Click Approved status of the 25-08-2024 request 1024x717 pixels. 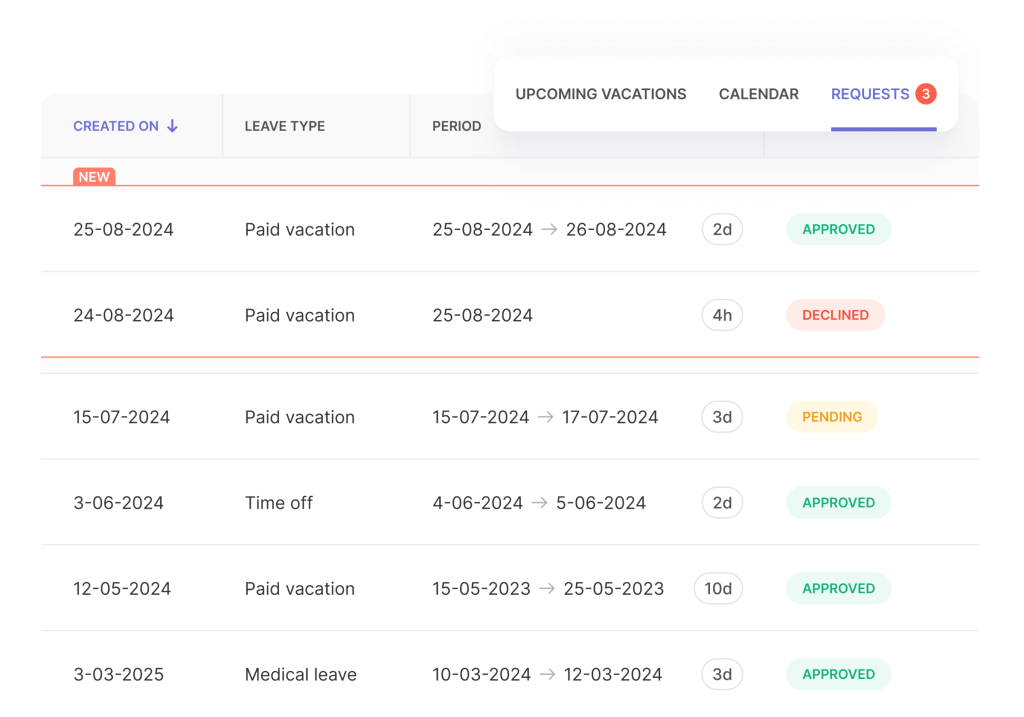point(839,229)
